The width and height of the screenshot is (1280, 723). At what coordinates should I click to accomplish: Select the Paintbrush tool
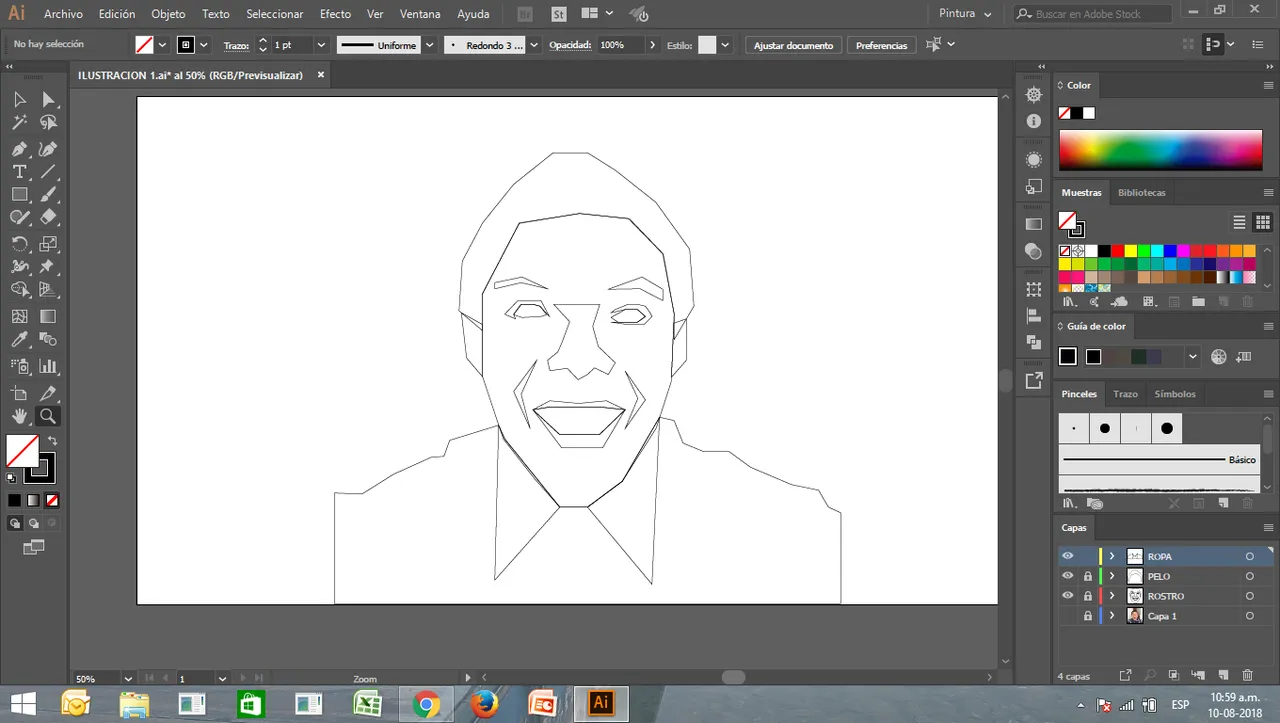48,195
